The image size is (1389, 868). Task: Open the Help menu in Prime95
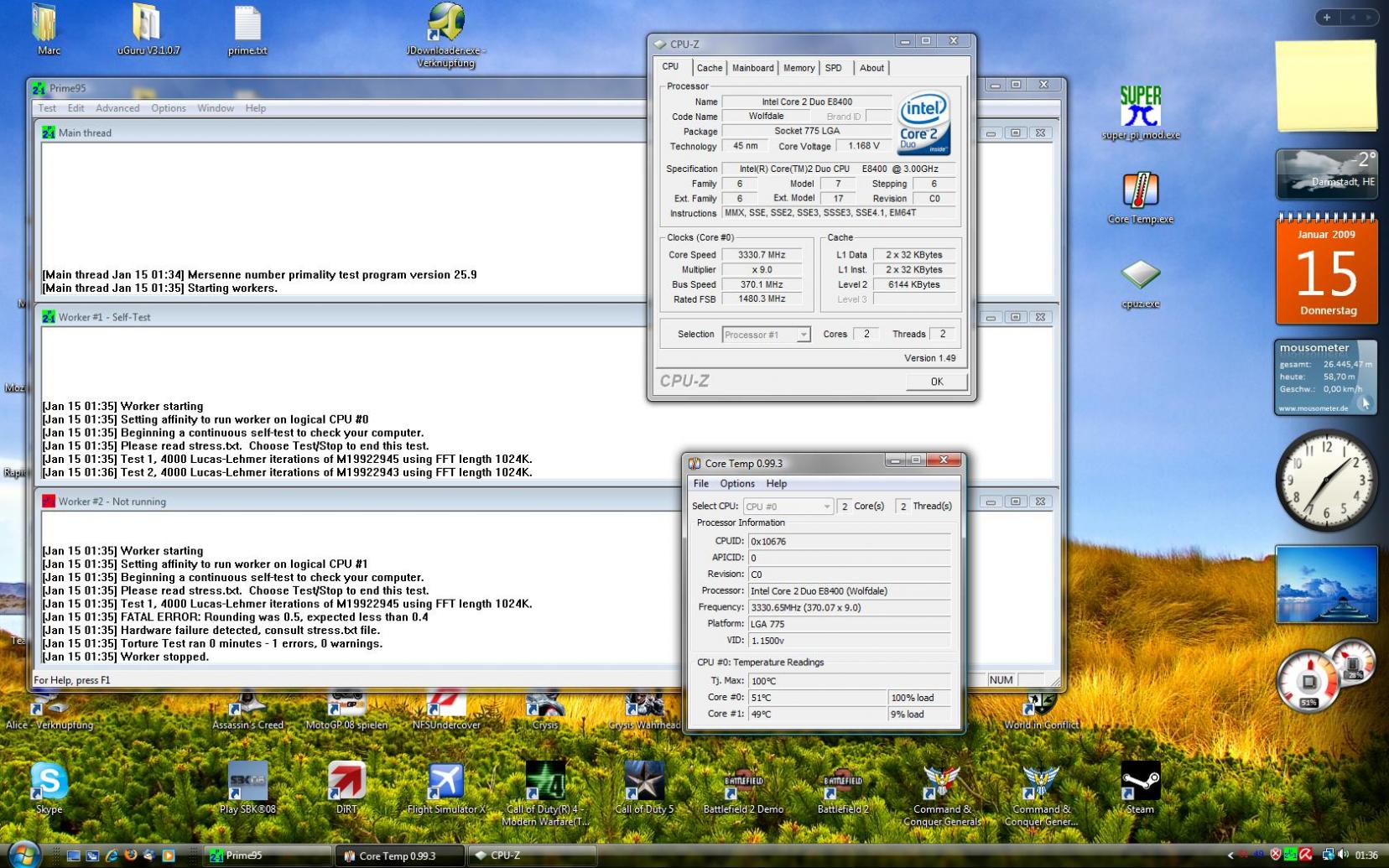(256, 108)
